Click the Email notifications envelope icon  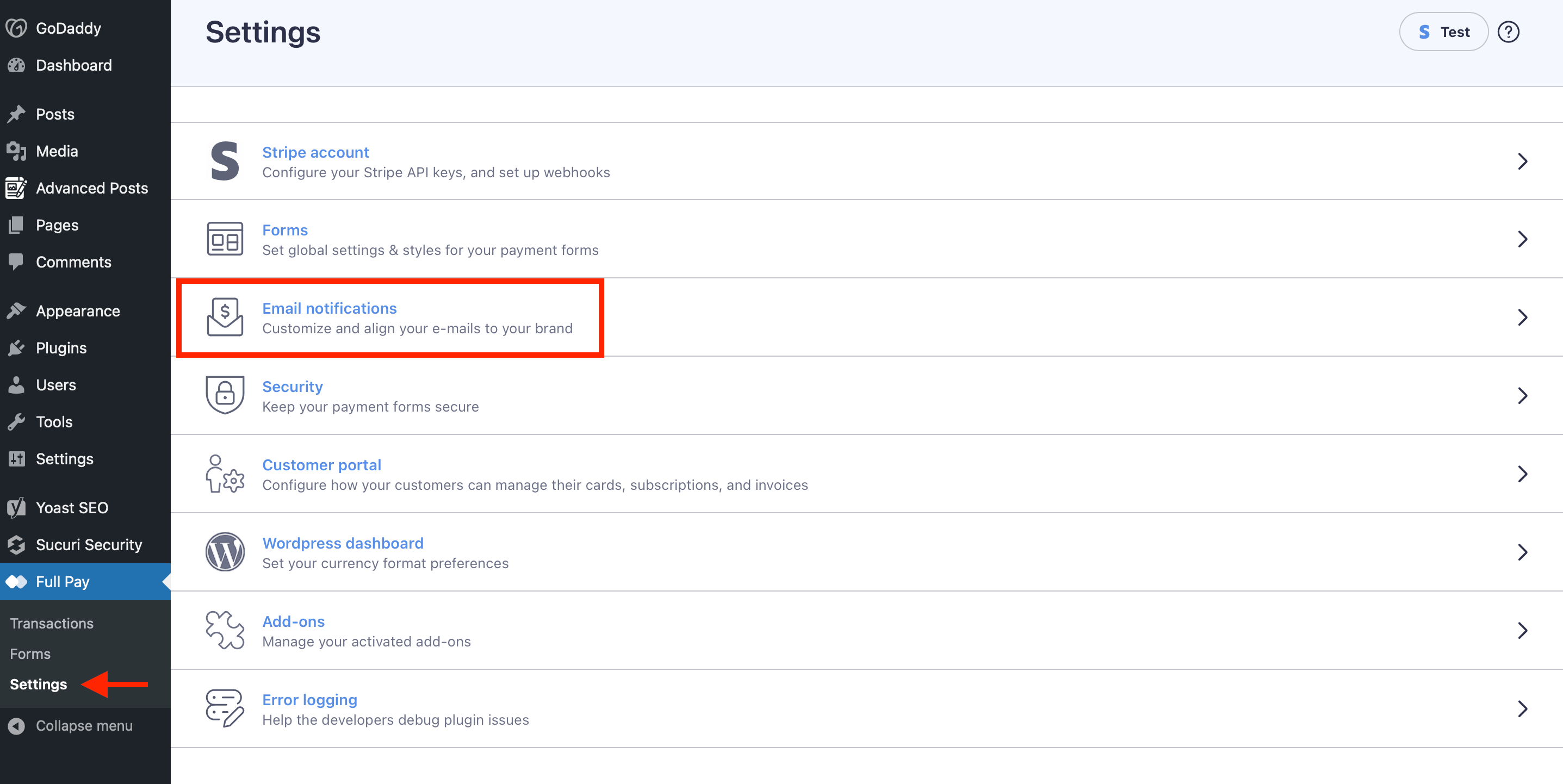tap(225, 318)
